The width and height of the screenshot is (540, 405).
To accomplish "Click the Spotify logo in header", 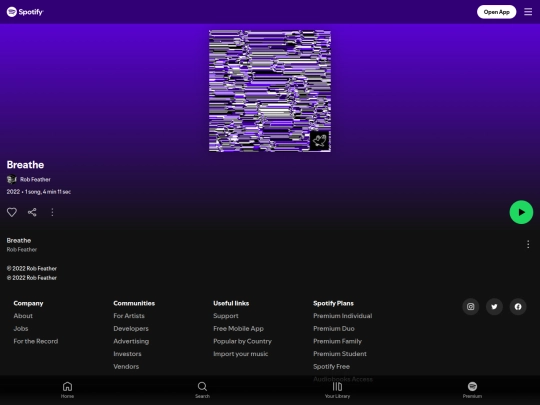I will coord(25,12).
